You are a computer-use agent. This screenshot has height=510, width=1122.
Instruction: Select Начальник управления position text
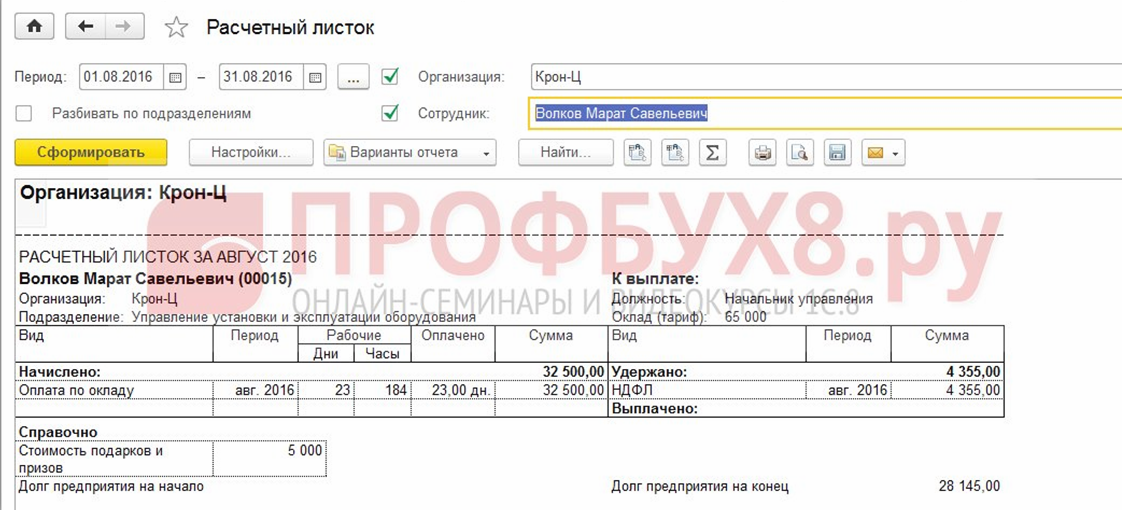tap(799, 299)
